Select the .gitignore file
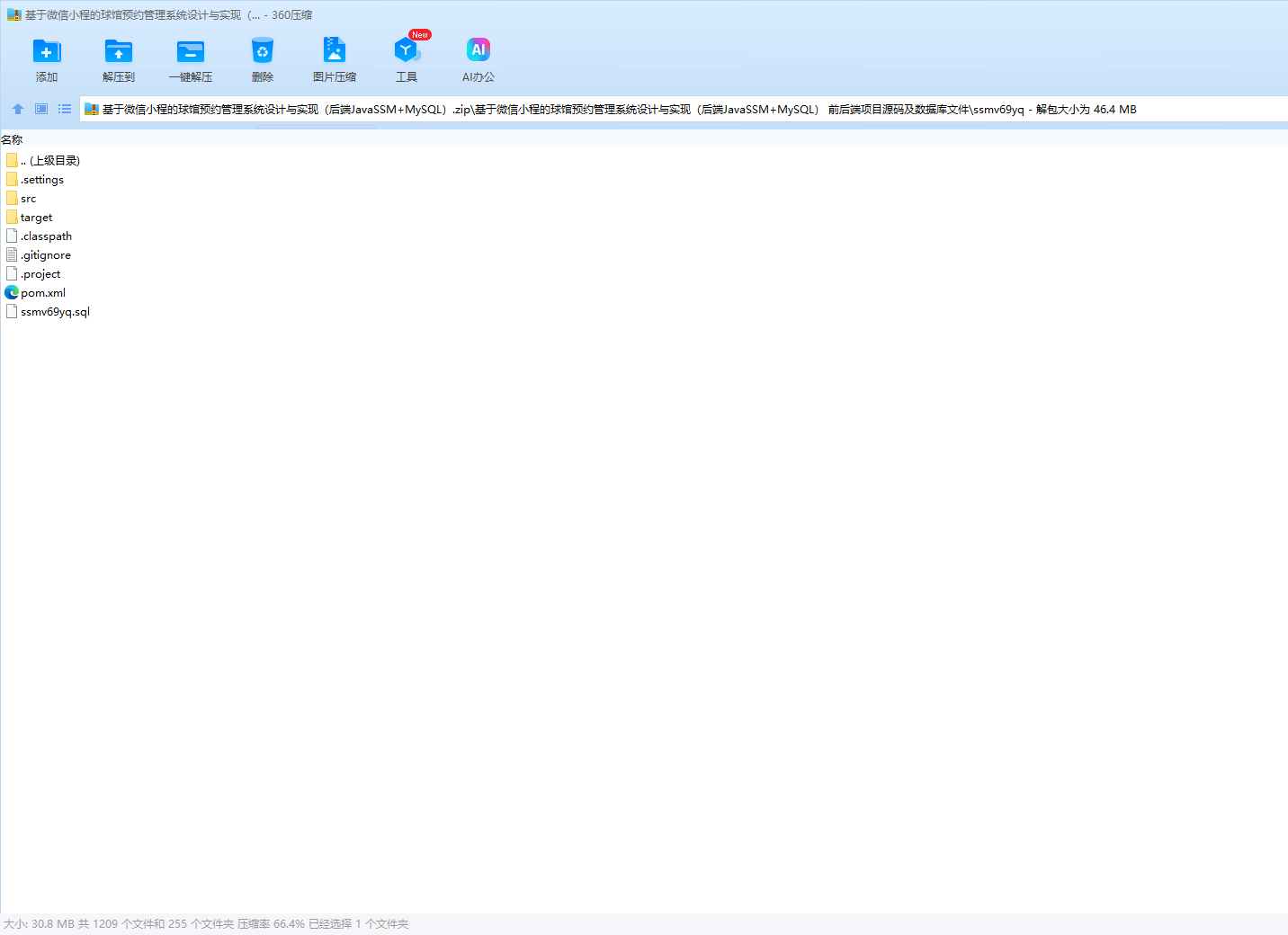 click(38, 254)
